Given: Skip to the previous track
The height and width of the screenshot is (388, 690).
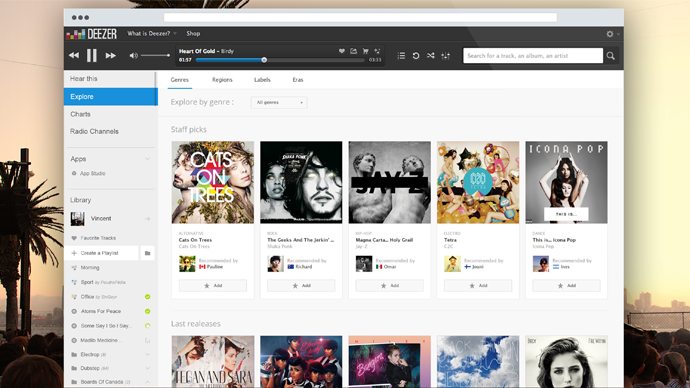Looking at the screenshot, I should (74, 55).
